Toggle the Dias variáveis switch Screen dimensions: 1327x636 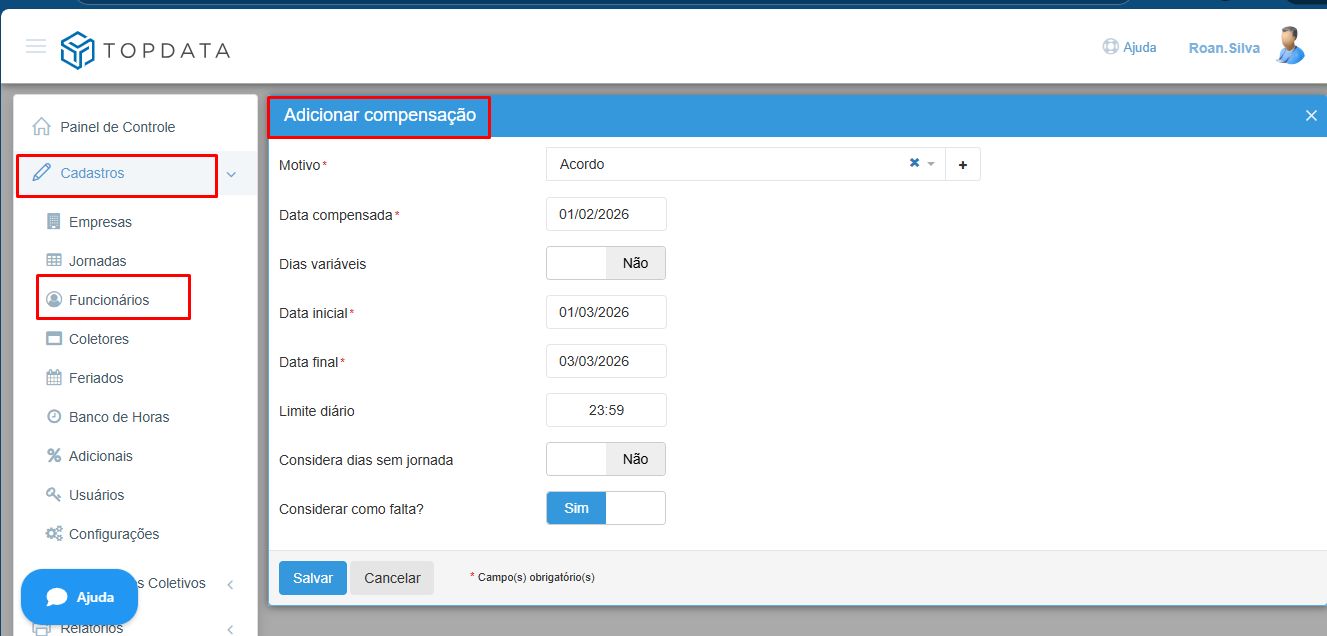coord(605,263)
